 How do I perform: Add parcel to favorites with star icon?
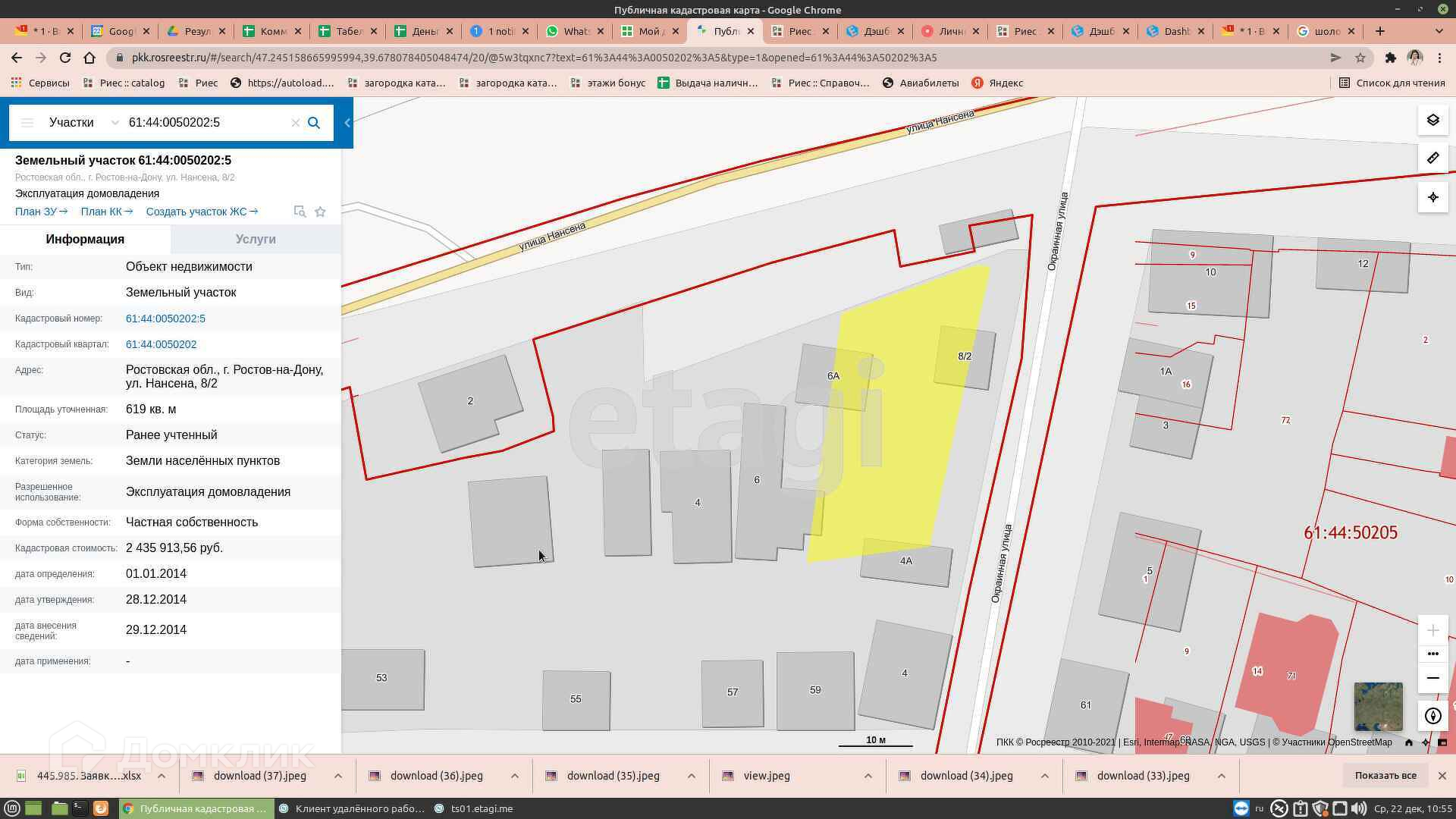320,212
